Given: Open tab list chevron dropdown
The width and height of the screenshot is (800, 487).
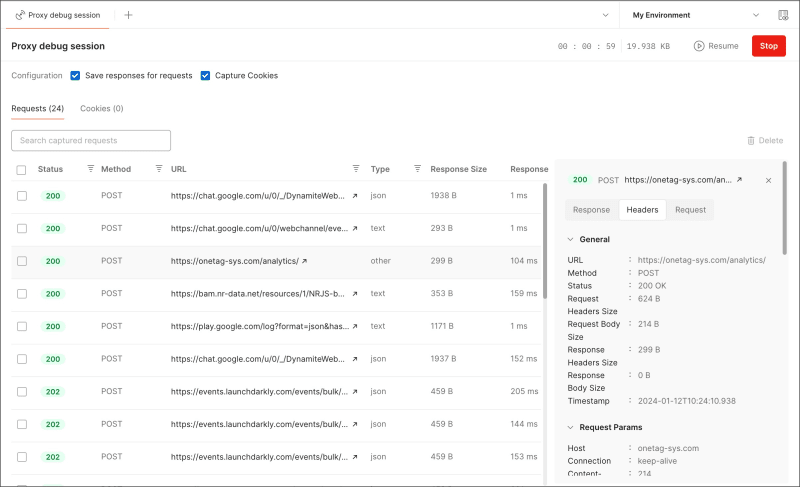Looking at the screenshot, I should pyautogui.click(x=606, y=15).
